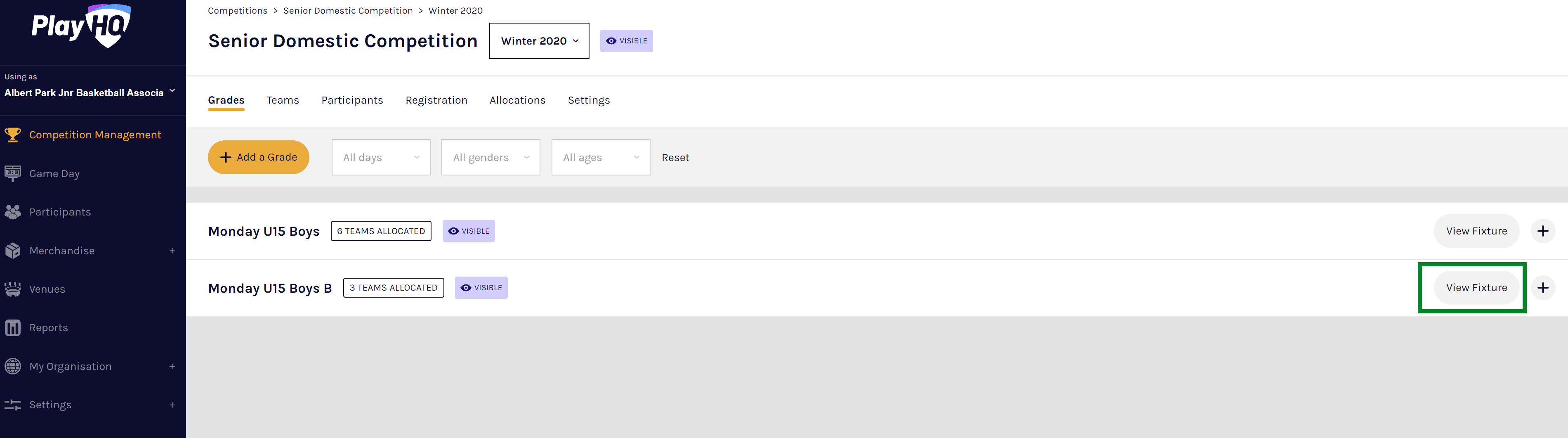Image resolution: width=1568 pixels, height=438 pixels.
Task: View Fixture for Monday U15 Boys
Action: click(x=1477, y=231)
